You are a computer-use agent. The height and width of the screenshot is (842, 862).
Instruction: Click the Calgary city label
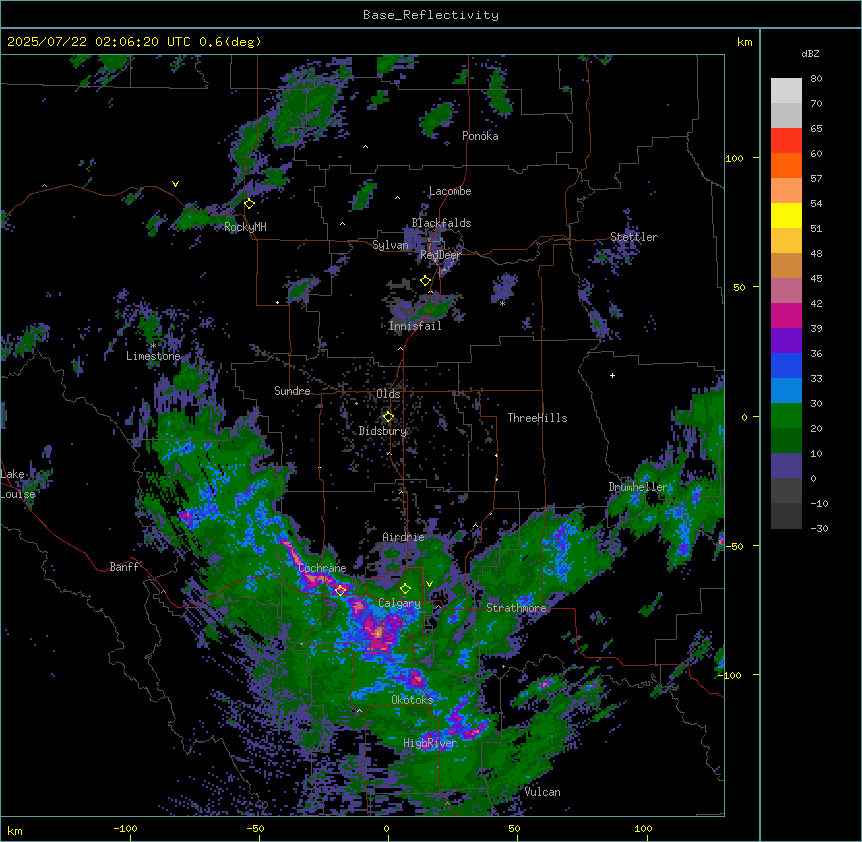(399, 603)
